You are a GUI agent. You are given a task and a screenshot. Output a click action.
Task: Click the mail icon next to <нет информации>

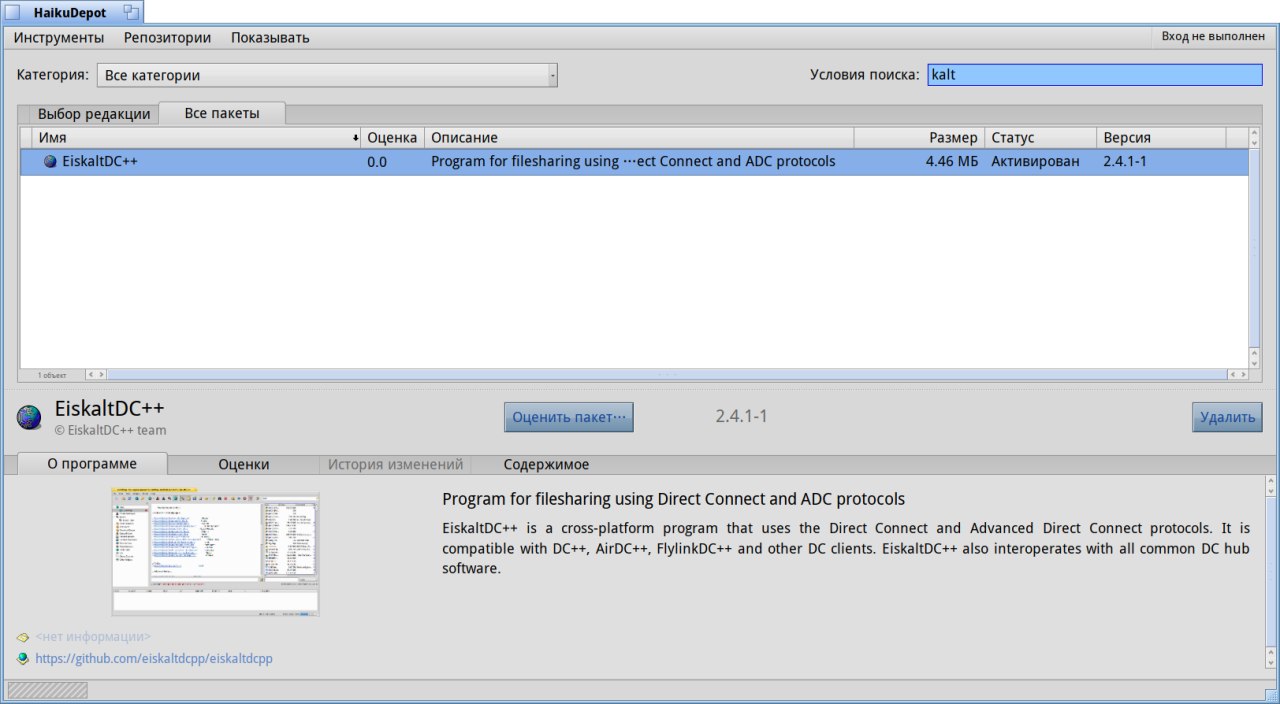tap(23, 637)
